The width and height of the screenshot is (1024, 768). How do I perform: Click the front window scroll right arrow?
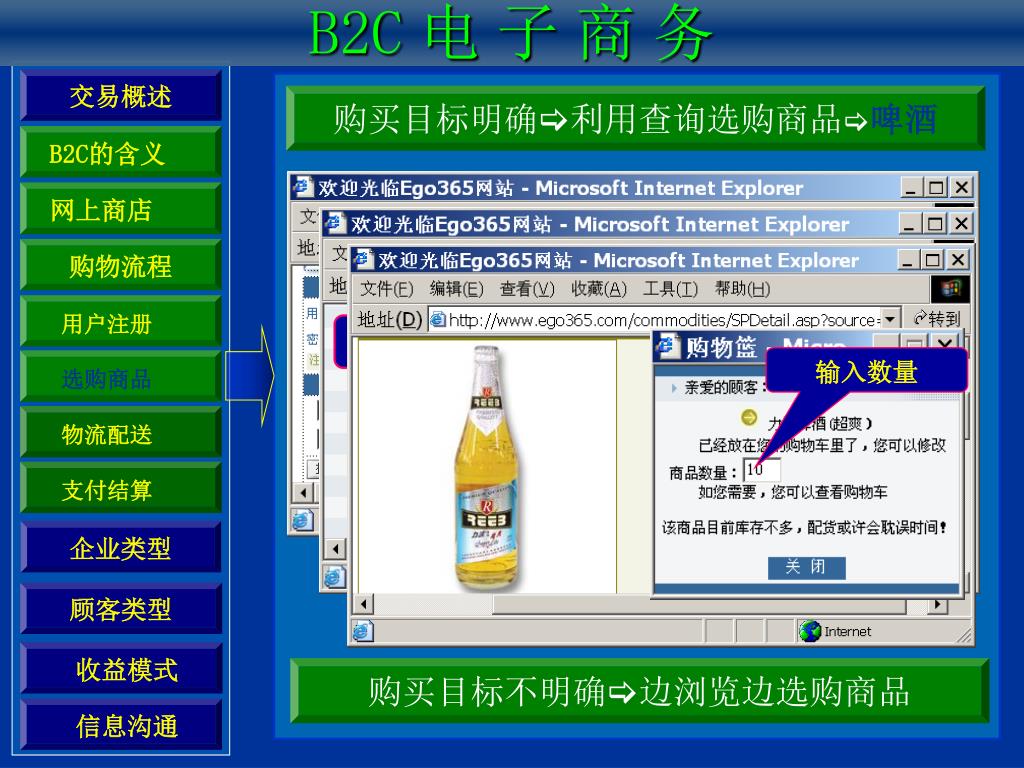point(938,604)
